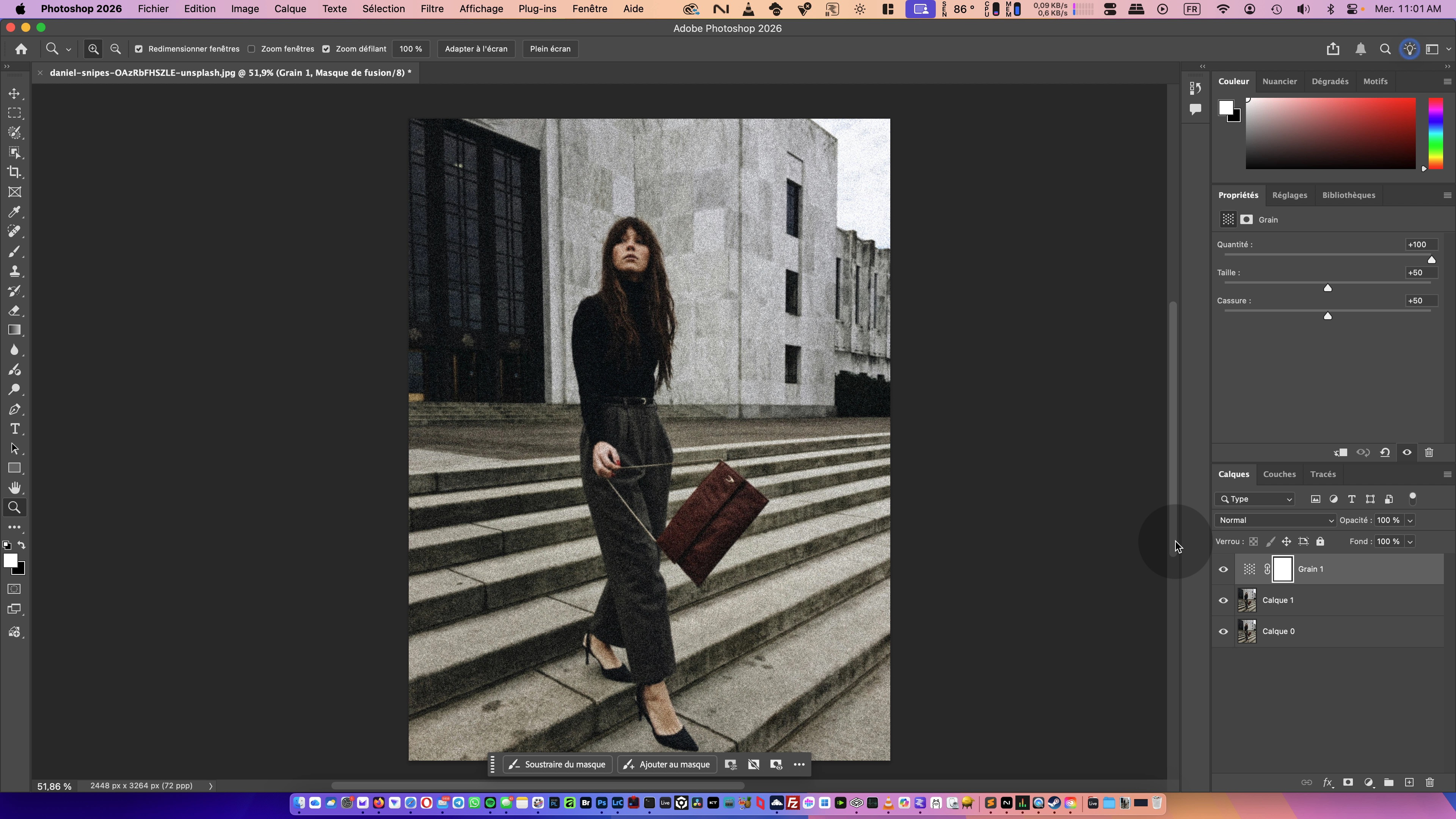Switch to the Couches tab

pos(1279,474)
